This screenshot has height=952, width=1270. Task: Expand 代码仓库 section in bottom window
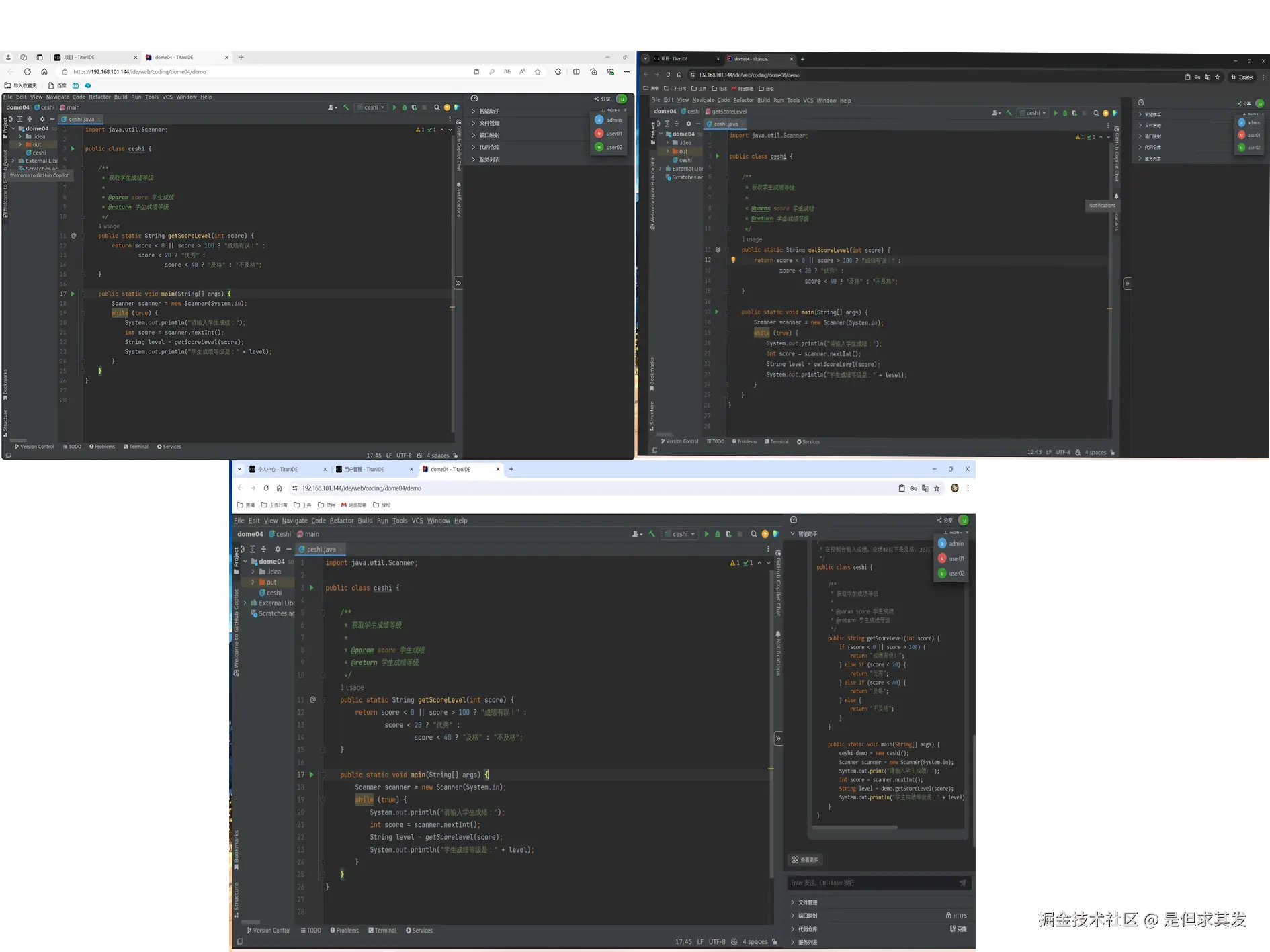793,929
